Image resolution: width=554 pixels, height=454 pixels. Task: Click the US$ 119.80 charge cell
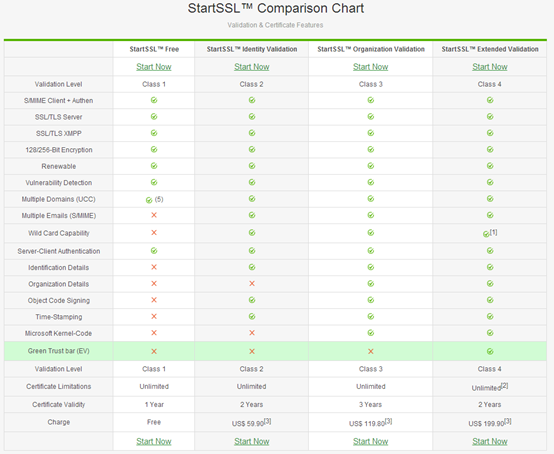click(x=371, y=422)
